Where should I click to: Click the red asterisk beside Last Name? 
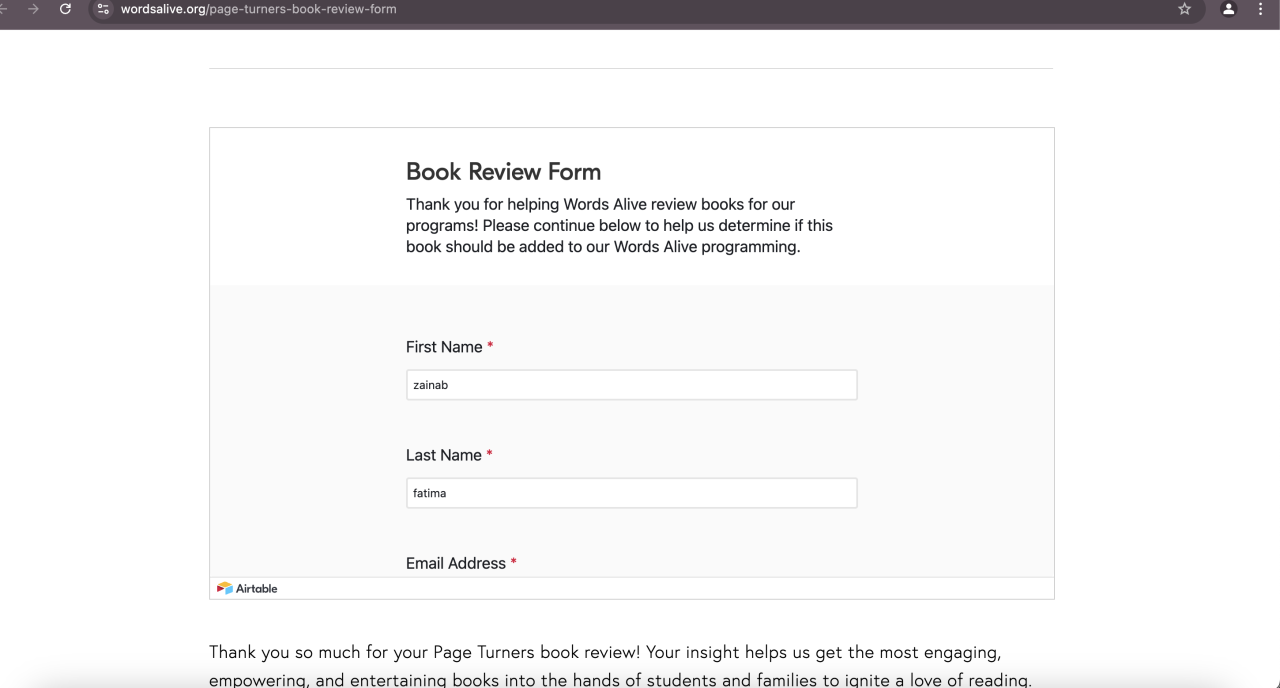click(x=490, y=455)
